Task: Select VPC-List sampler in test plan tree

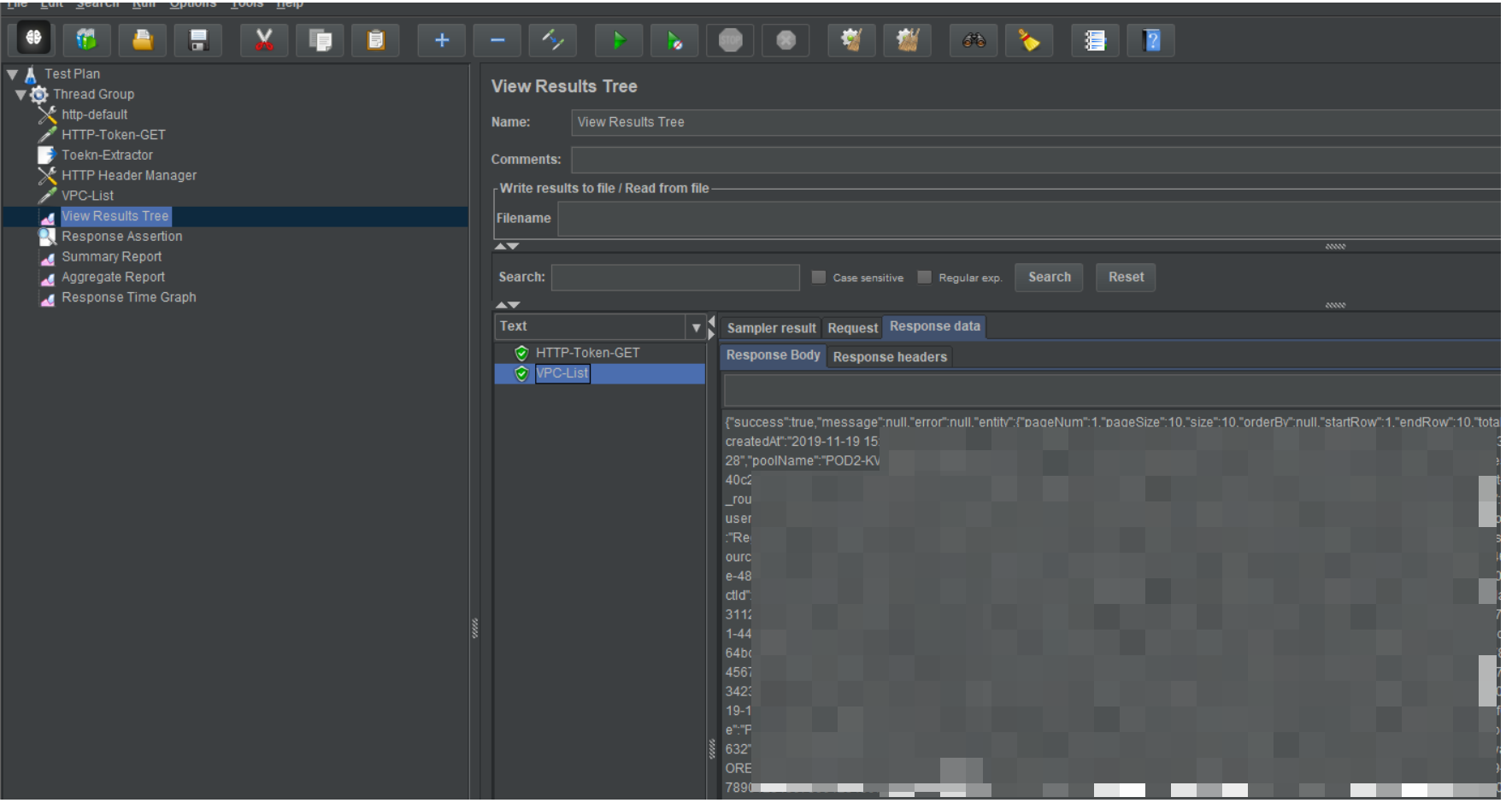Action: click(87, 196)
